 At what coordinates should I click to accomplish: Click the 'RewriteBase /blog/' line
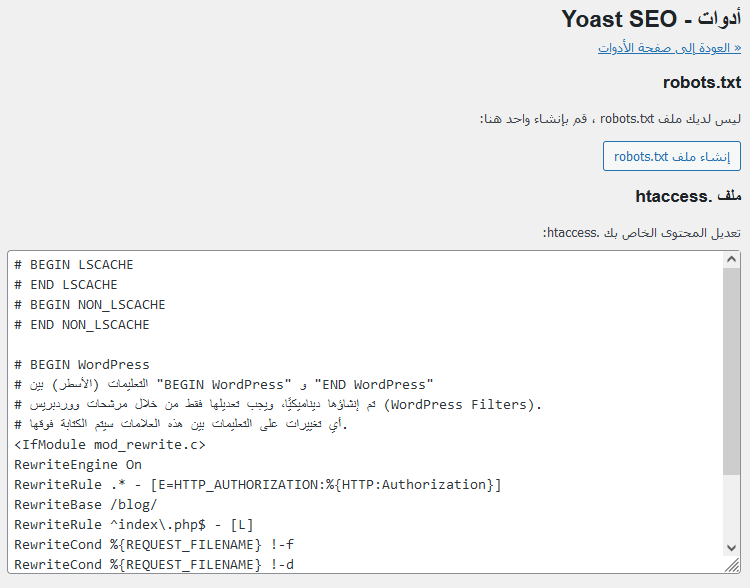[86, 505]
